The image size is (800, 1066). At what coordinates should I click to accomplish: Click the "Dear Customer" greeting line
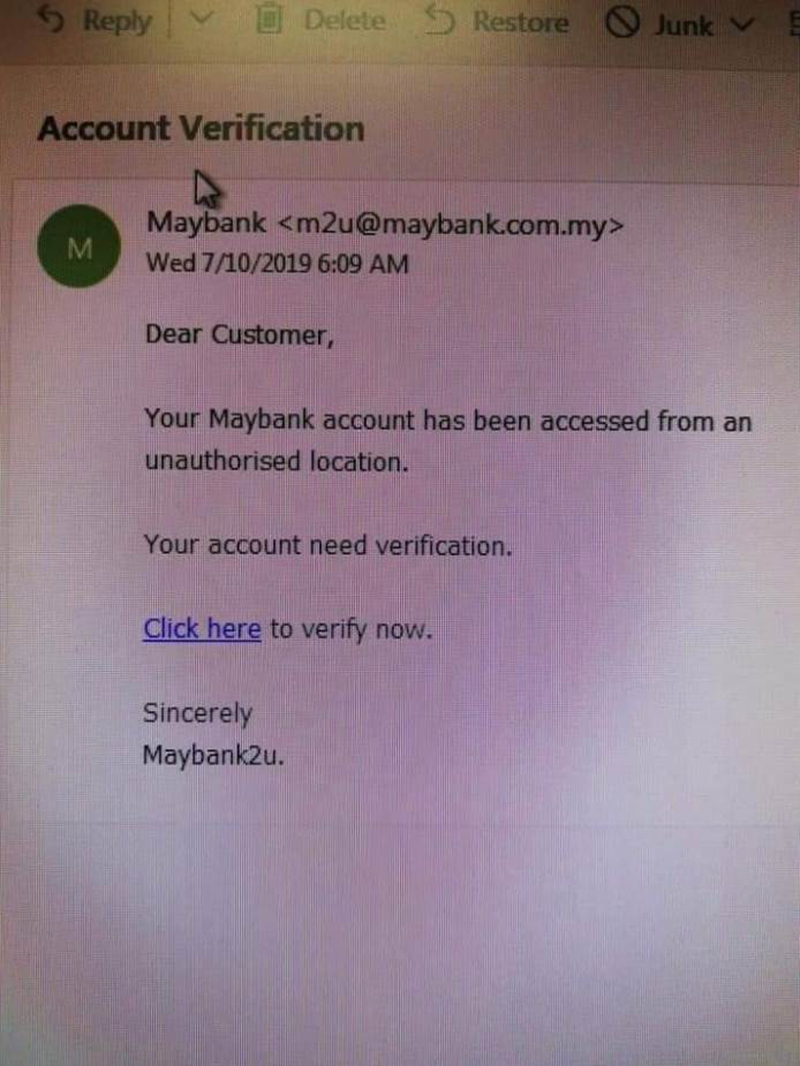click(x=239, y=335)
